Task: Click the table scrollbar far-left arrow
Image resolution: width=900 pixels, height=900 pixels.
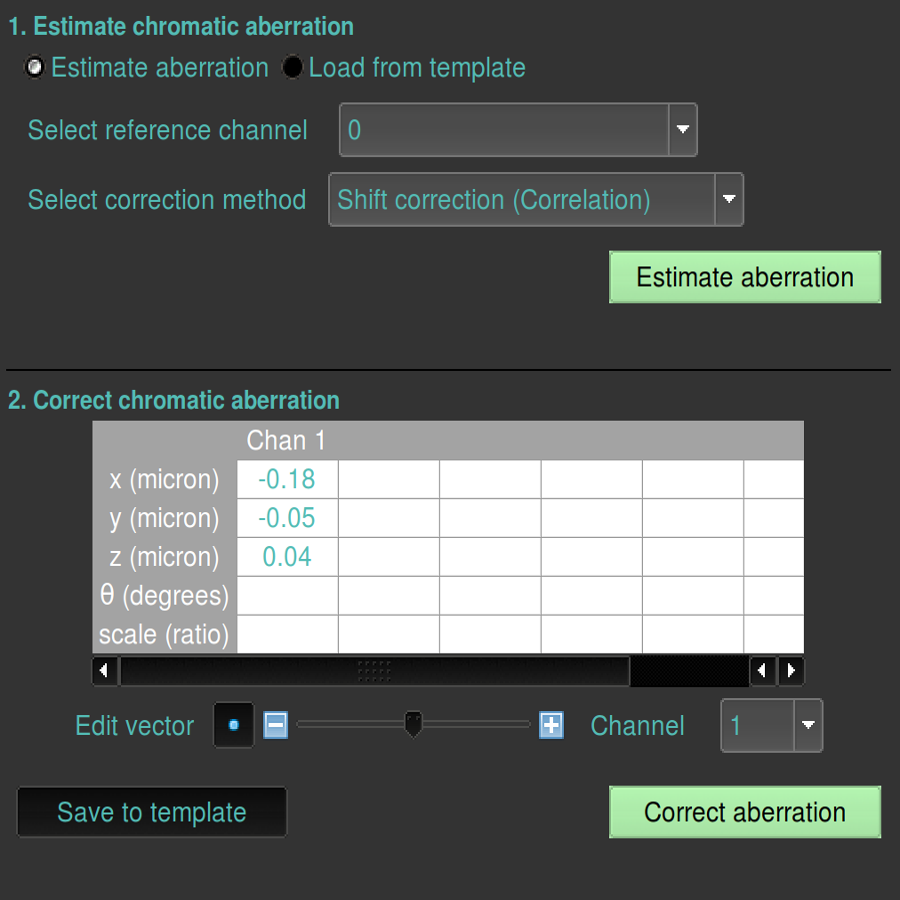Action: (104, 670)
